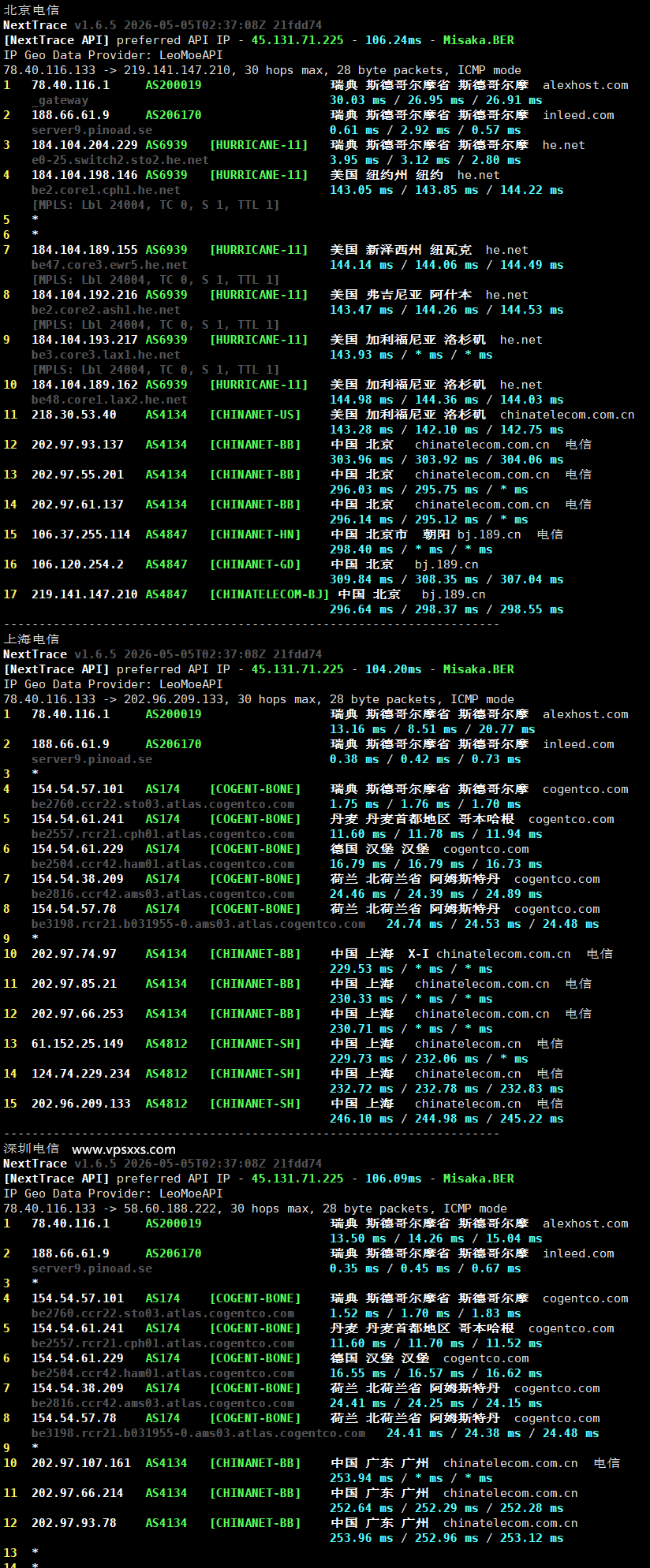Select the 106.09ms API latency value
The image size is (650, 1568).
[x=393, y=1179]
